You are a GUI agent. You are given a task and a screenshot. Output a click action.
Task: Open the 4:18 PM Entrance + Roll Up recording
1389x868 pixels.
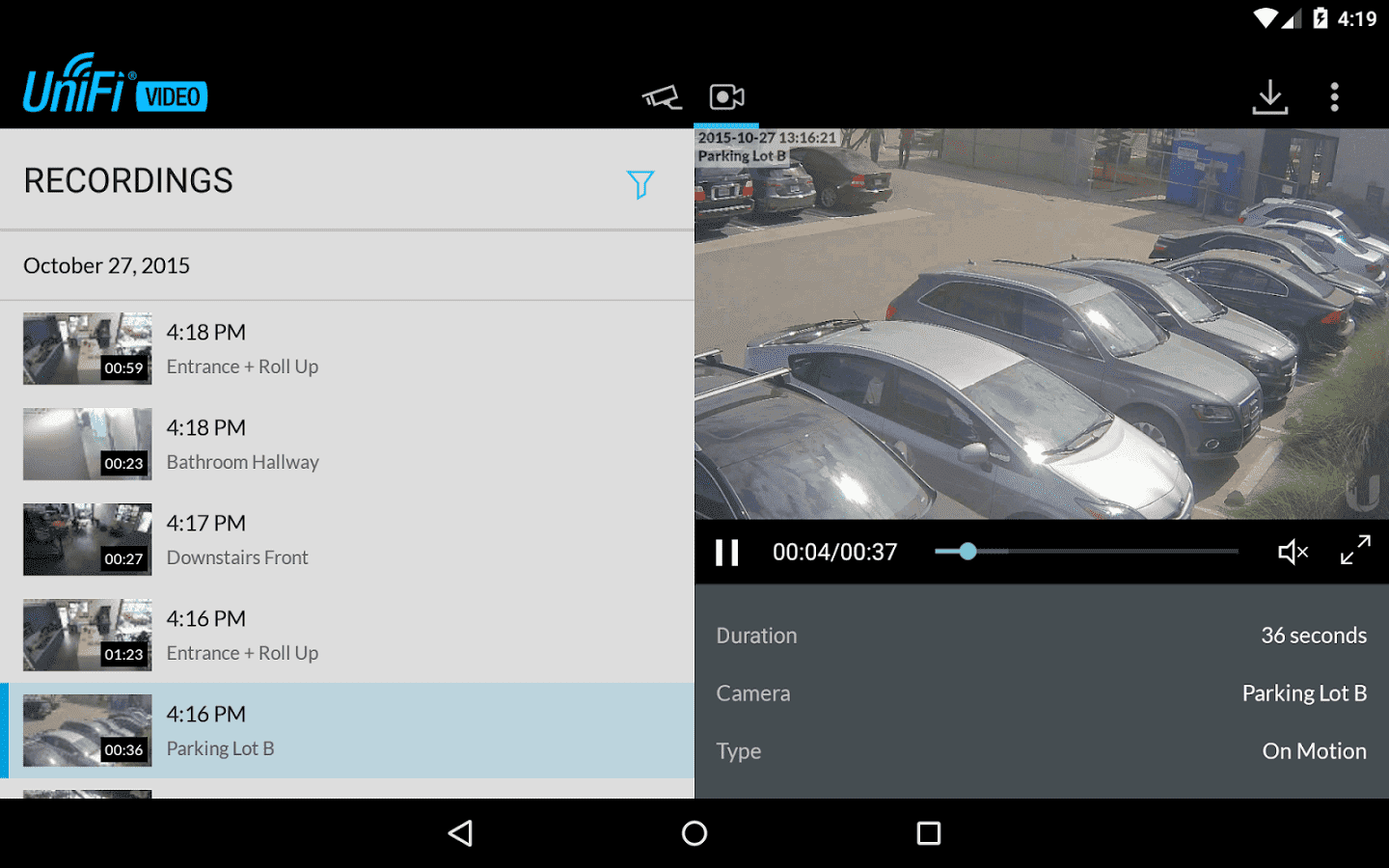tap(347, 348)
